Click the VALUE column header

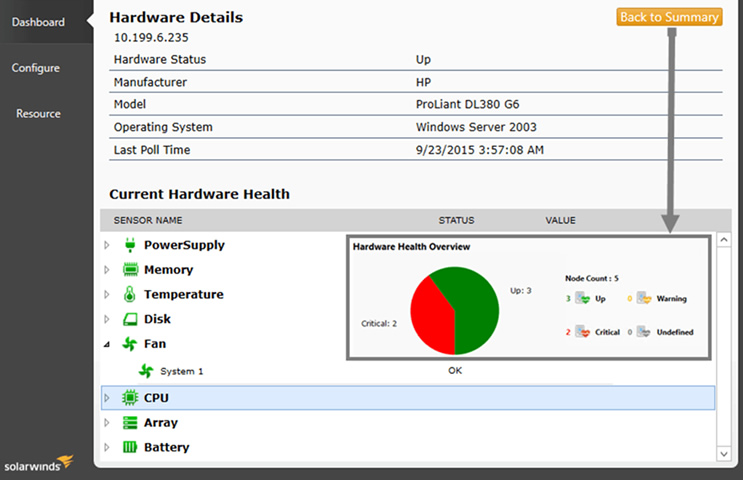(x=560, y=220)
